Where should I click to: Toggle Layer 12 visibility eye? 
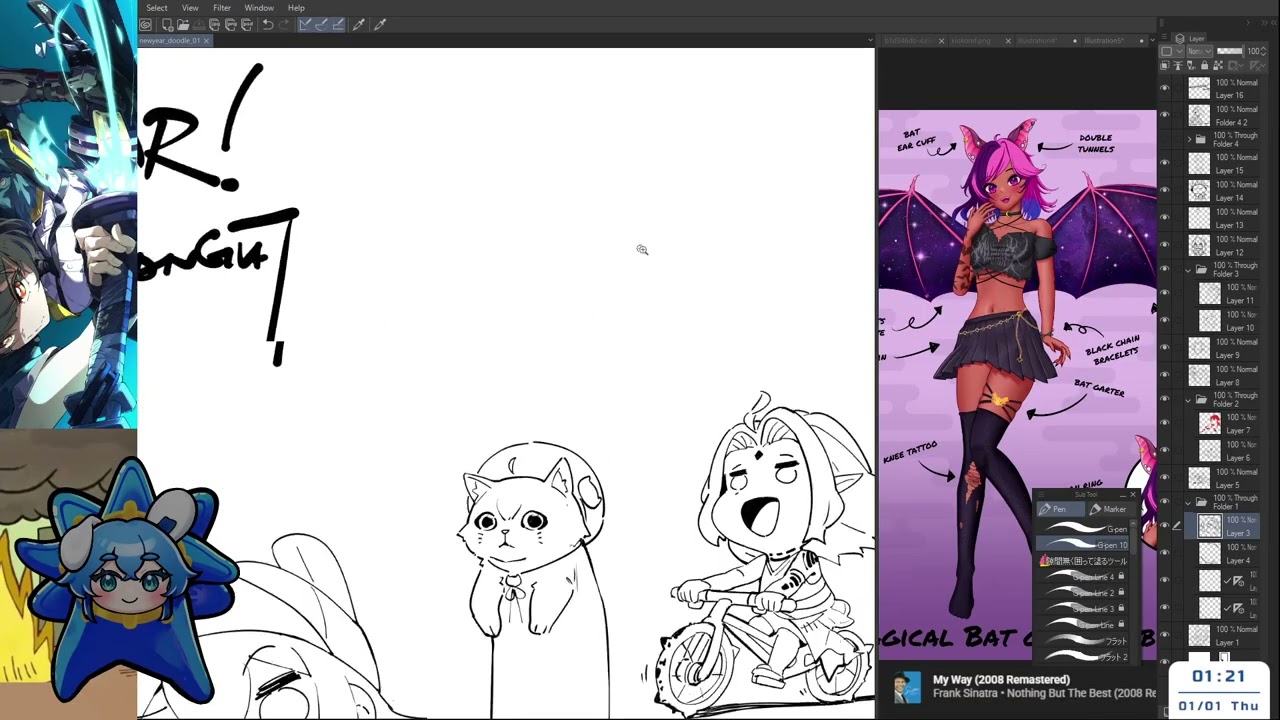click(1164, 245)
